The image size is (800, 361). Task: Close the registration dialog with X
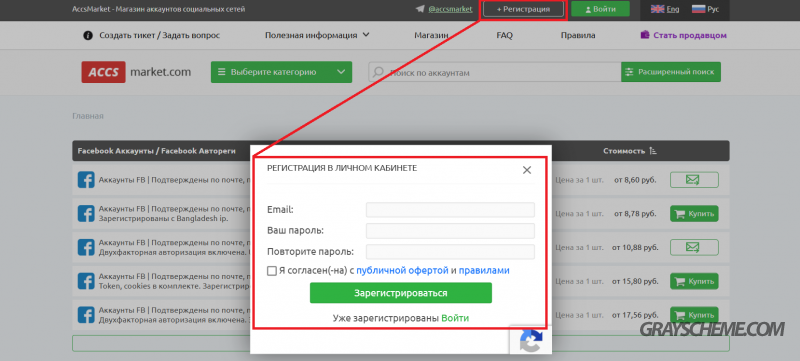(x=527, y=170)
